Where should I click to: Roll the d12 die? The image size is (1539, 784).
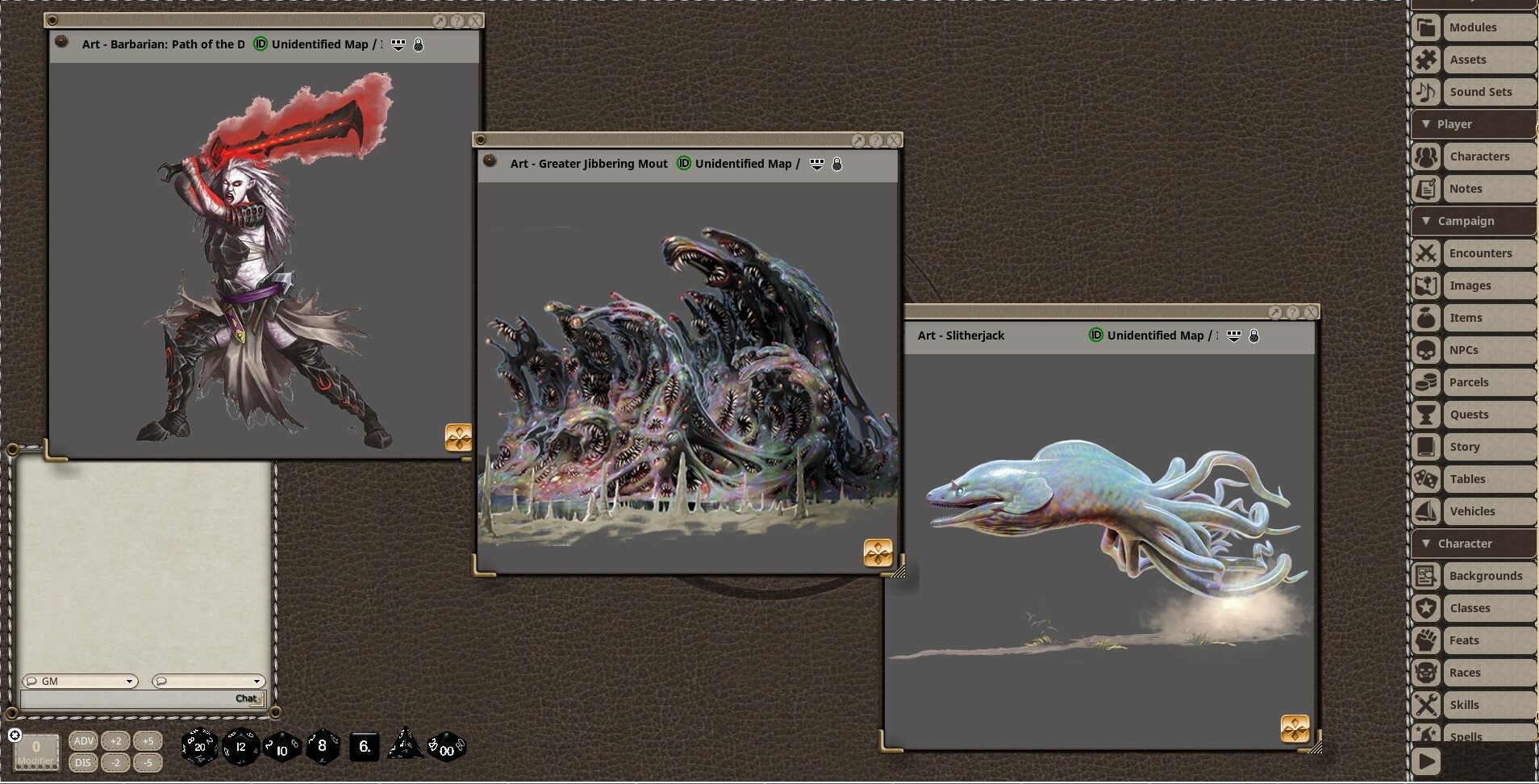pos(240,748)
